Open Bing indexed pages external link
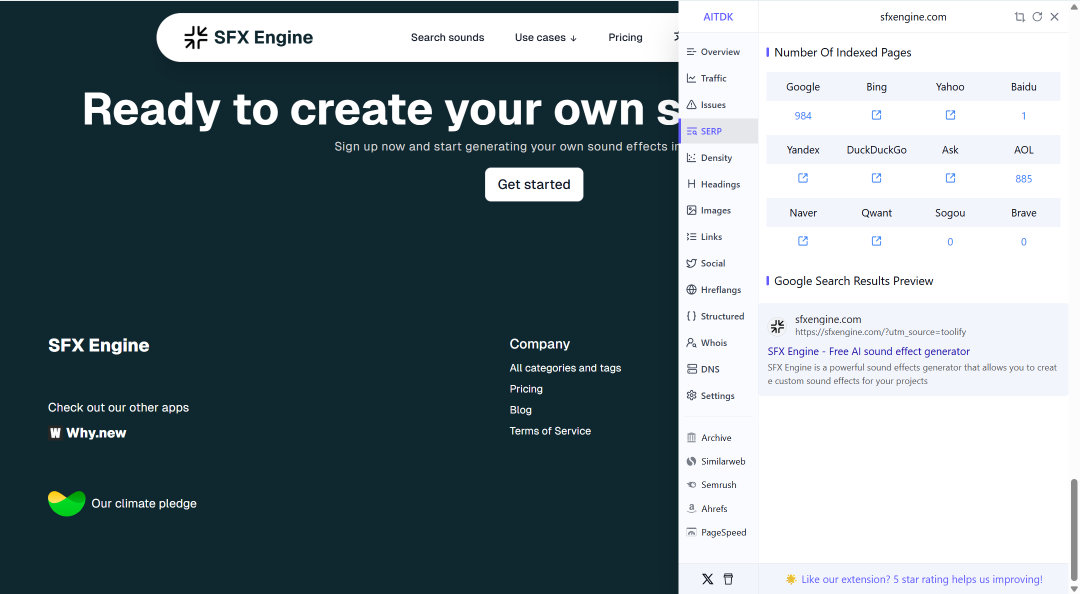 click(876, 115)
